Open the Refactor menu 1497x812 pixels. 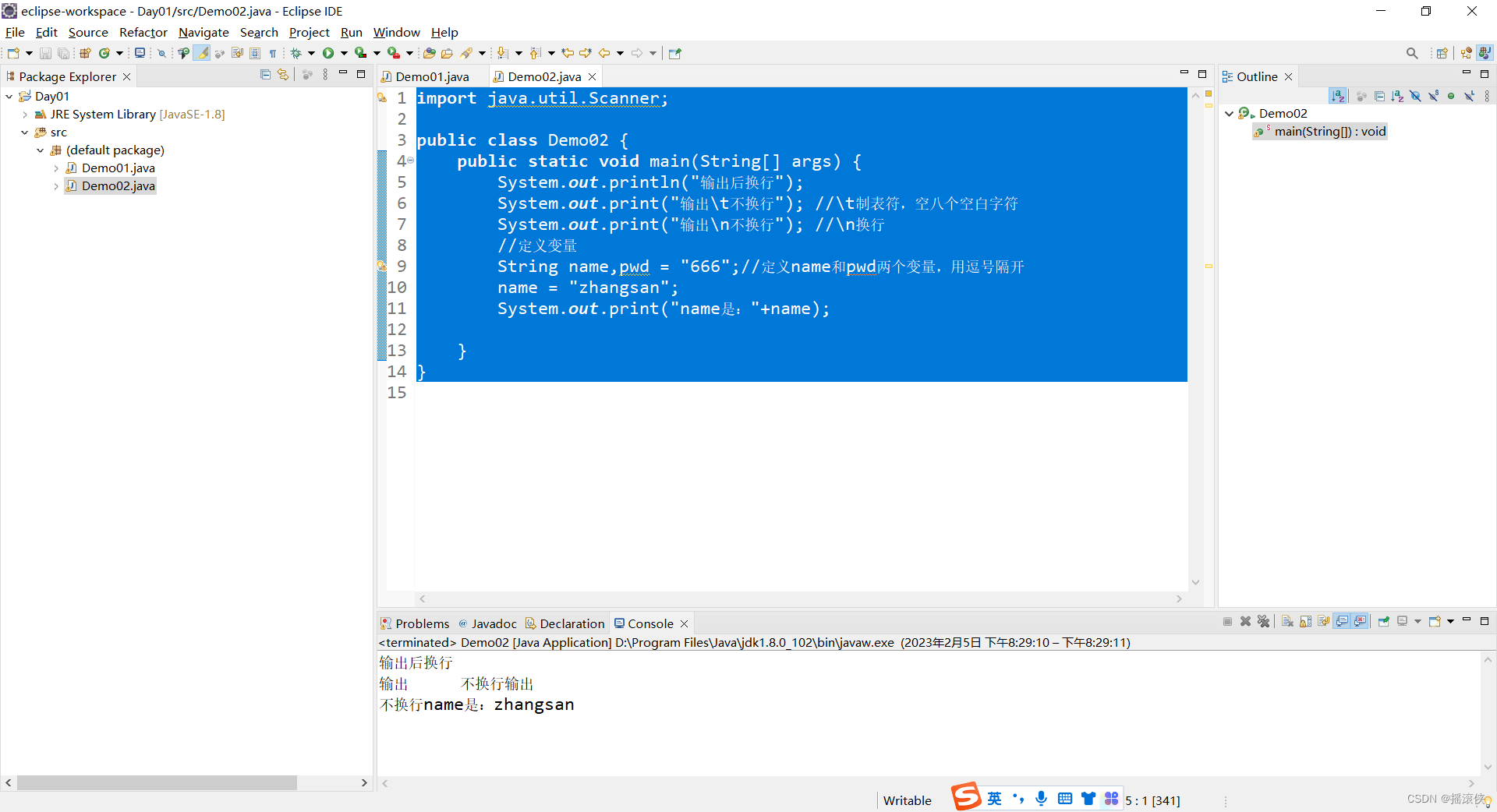coord(143,32)
